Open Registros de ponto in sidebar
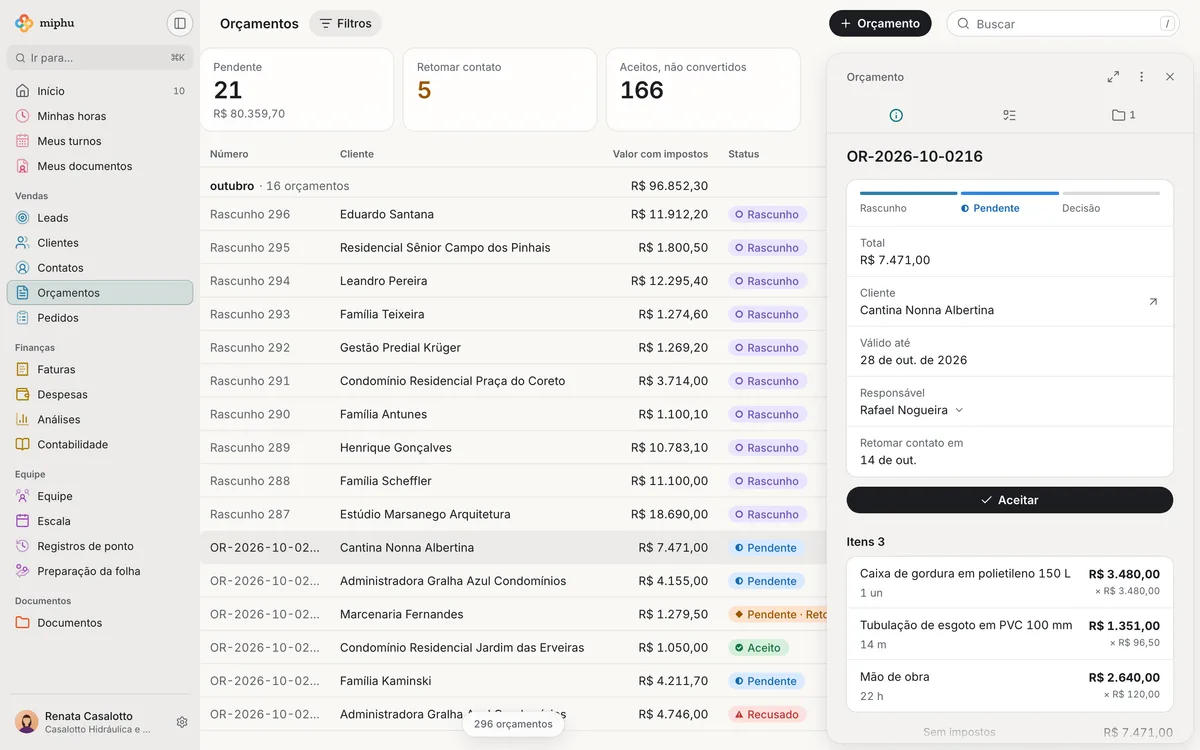 [x=100, y=546]
